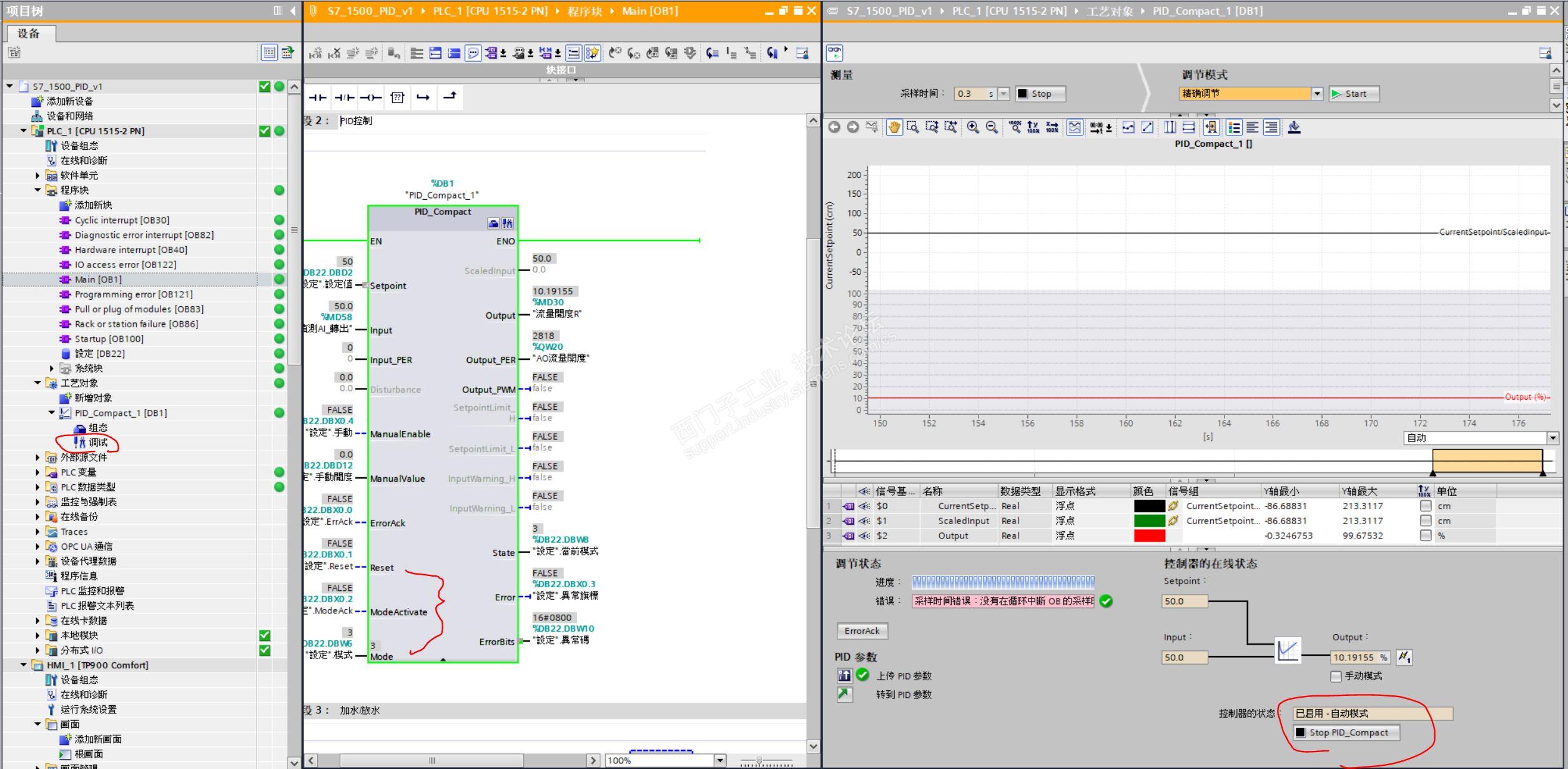Click the red color swatch for Output signal
The height and width of the screenshot is (769, 1568).
1149,535
